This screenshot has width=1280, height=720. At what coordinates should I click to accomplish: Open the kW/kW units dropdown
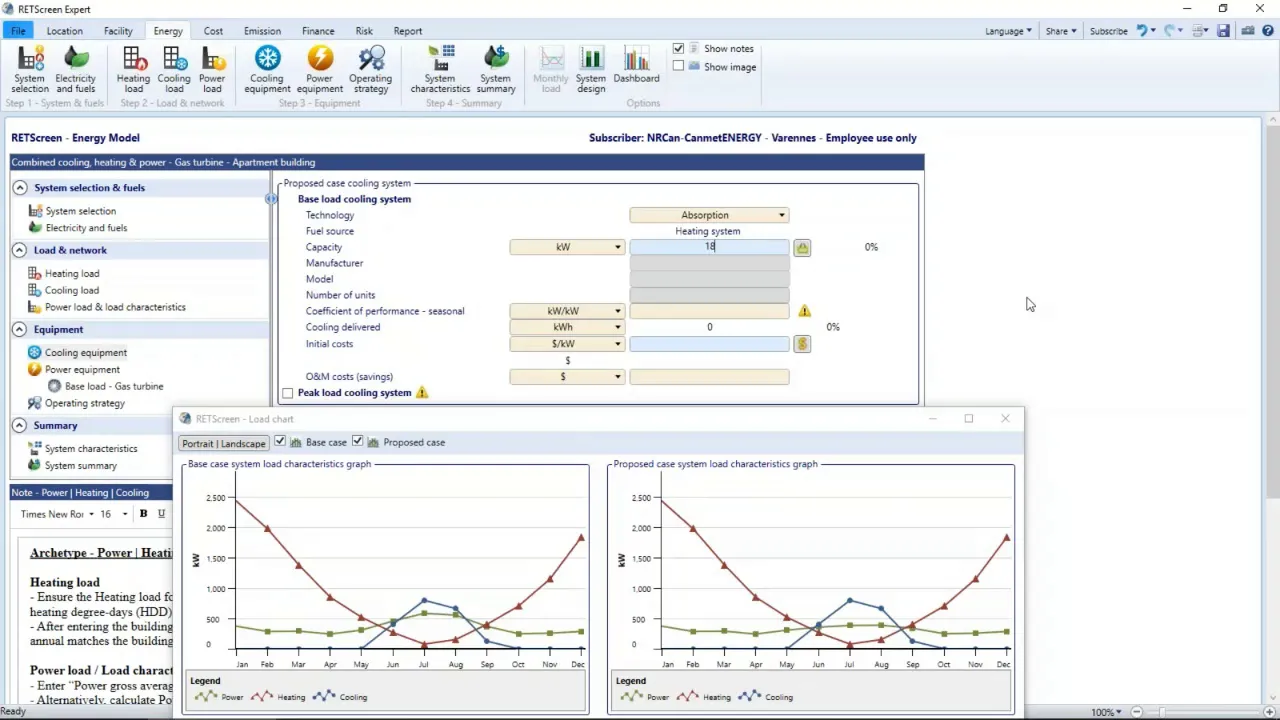567,311
